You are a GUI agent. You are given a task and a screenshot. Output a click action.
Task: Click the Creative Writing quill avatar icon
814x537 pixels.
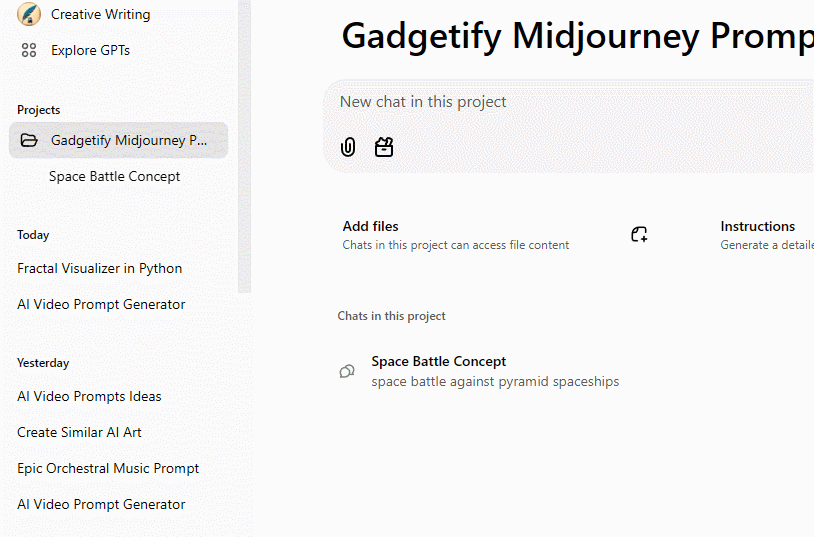coord(29,14)
